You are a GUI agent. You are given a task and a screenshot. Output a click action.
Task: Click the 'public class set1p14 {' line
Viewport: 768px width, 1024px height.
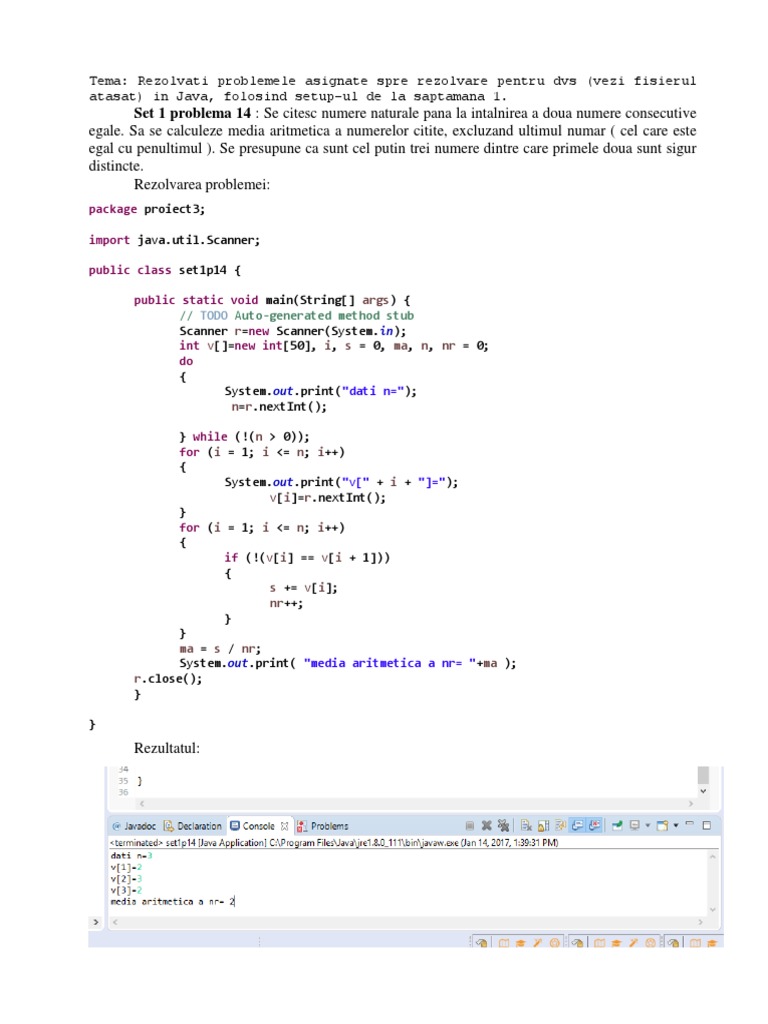click(165, 270)
